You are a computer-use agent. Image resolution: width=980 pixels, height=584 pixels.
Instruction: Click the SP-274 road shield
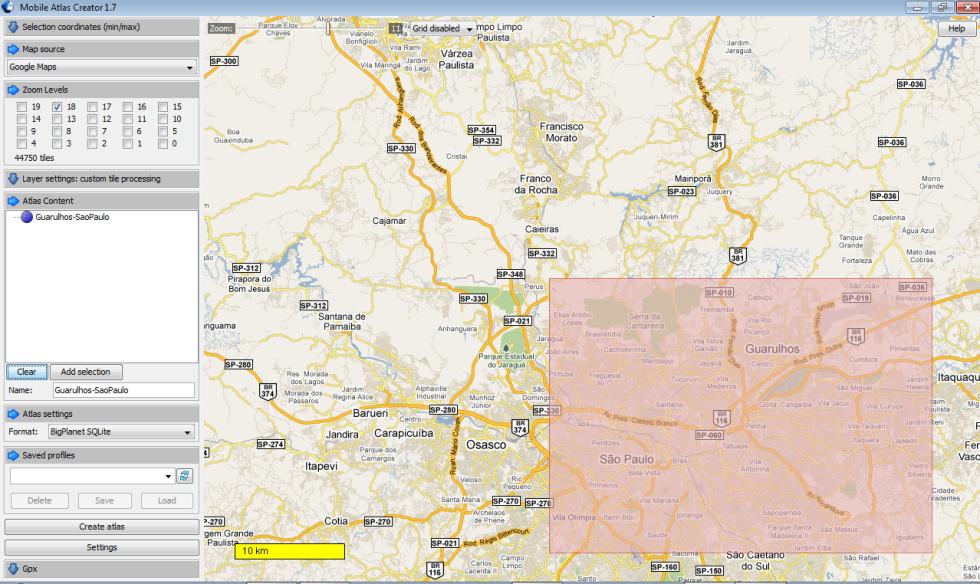tap(271, 444)
